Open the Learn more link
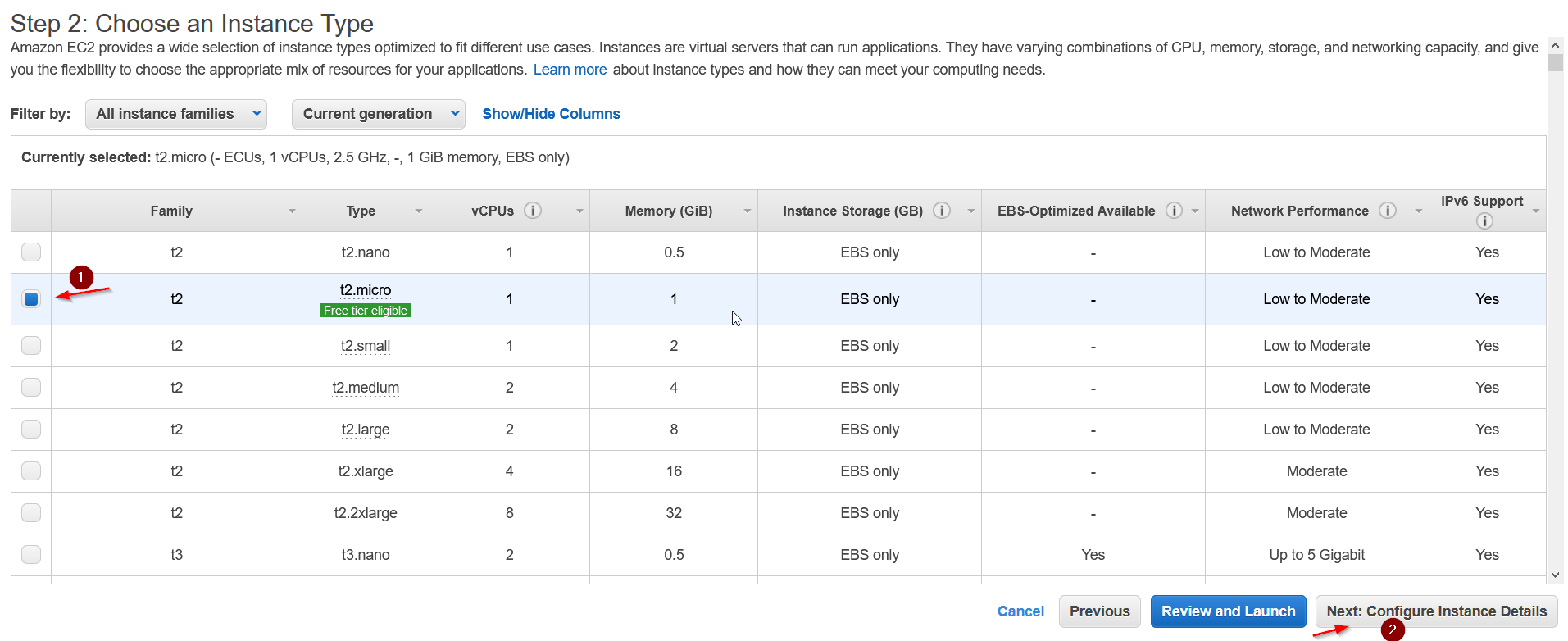Viewport: 1568px width, 641px height. coord(570,70)
